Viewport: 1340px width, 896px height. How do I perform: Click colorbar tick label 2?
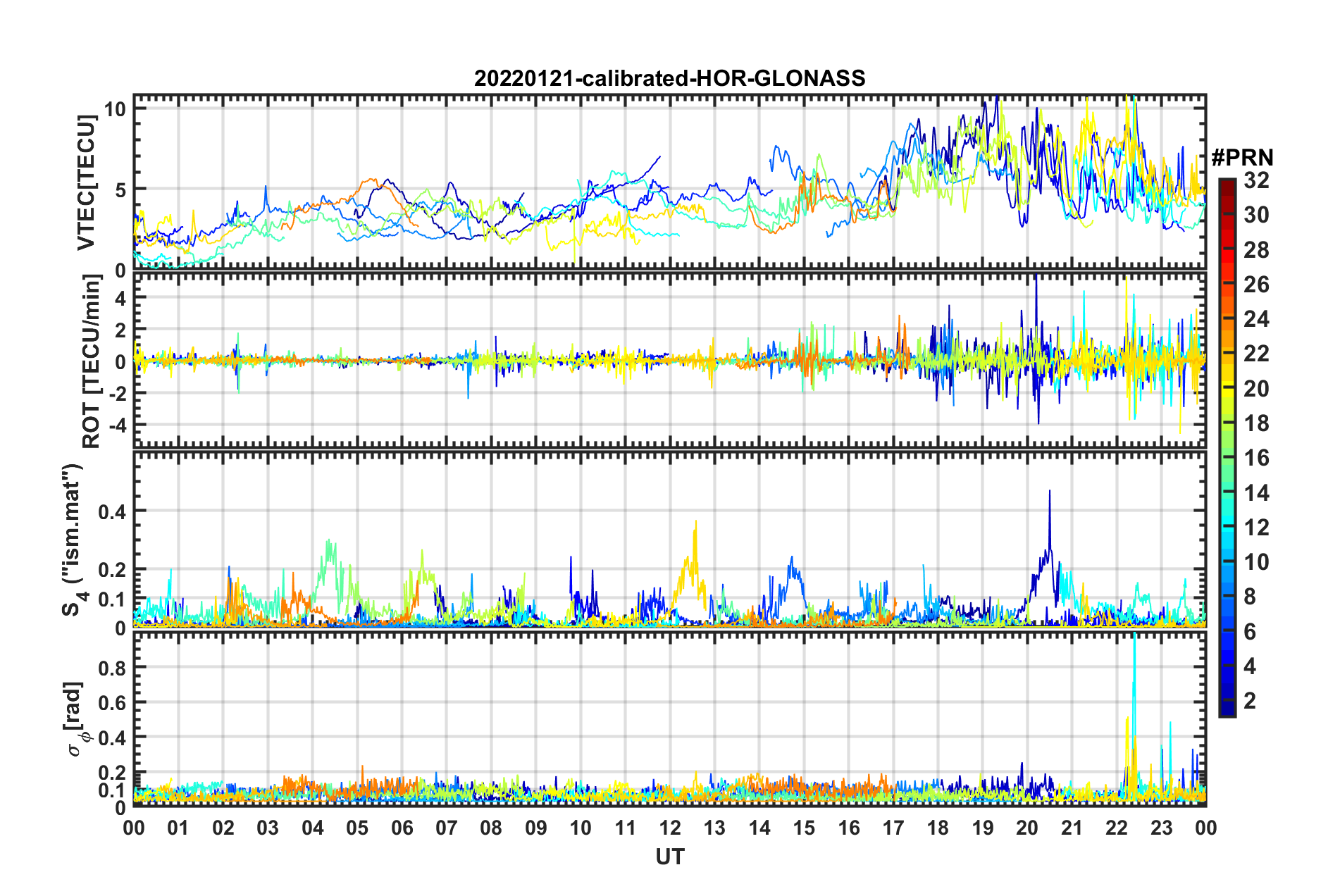[x=1250, y=701]
